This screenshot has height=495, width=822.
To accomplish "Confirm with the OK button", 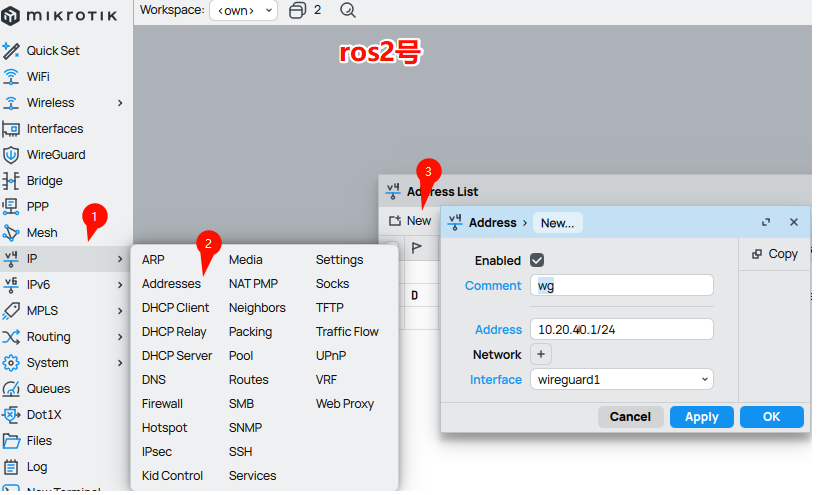I will tap(771, 417).
